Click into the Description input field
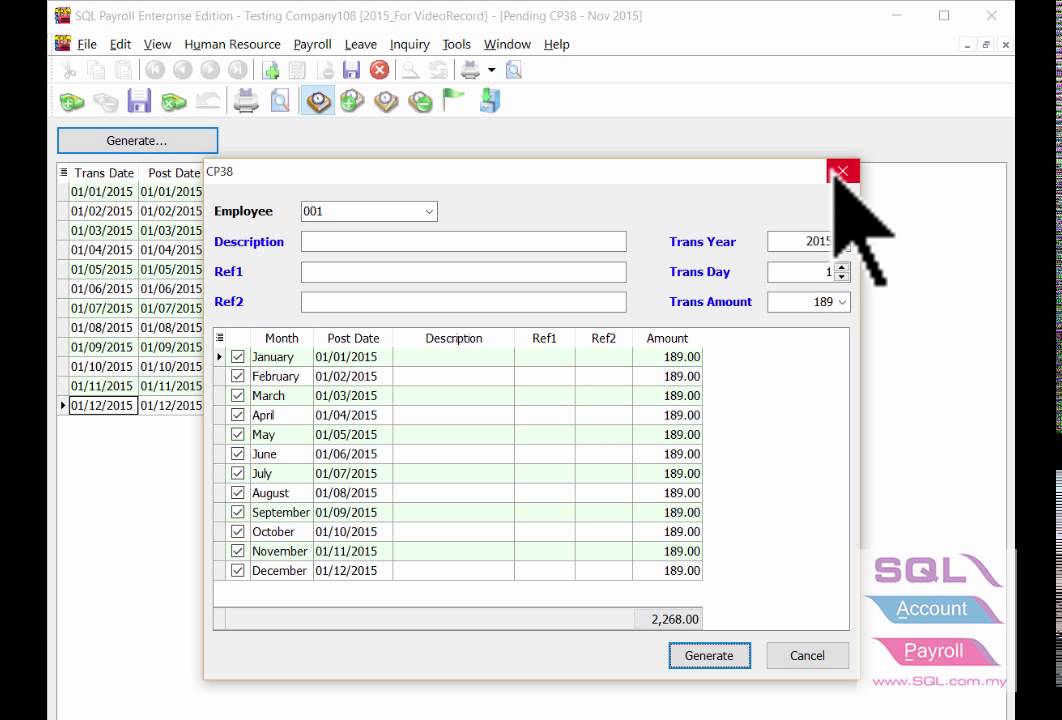1062x720 pixels. 464,242
